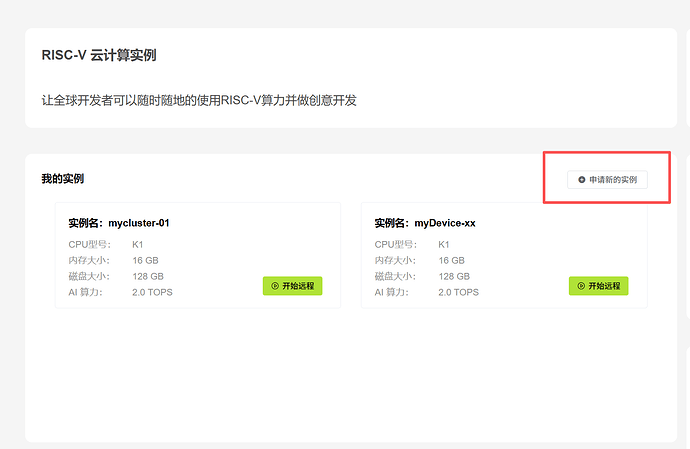Click the 2.0 TOPS value for myDevice-xx
This screenshot has width=690, height=449.
coord(458,292)
